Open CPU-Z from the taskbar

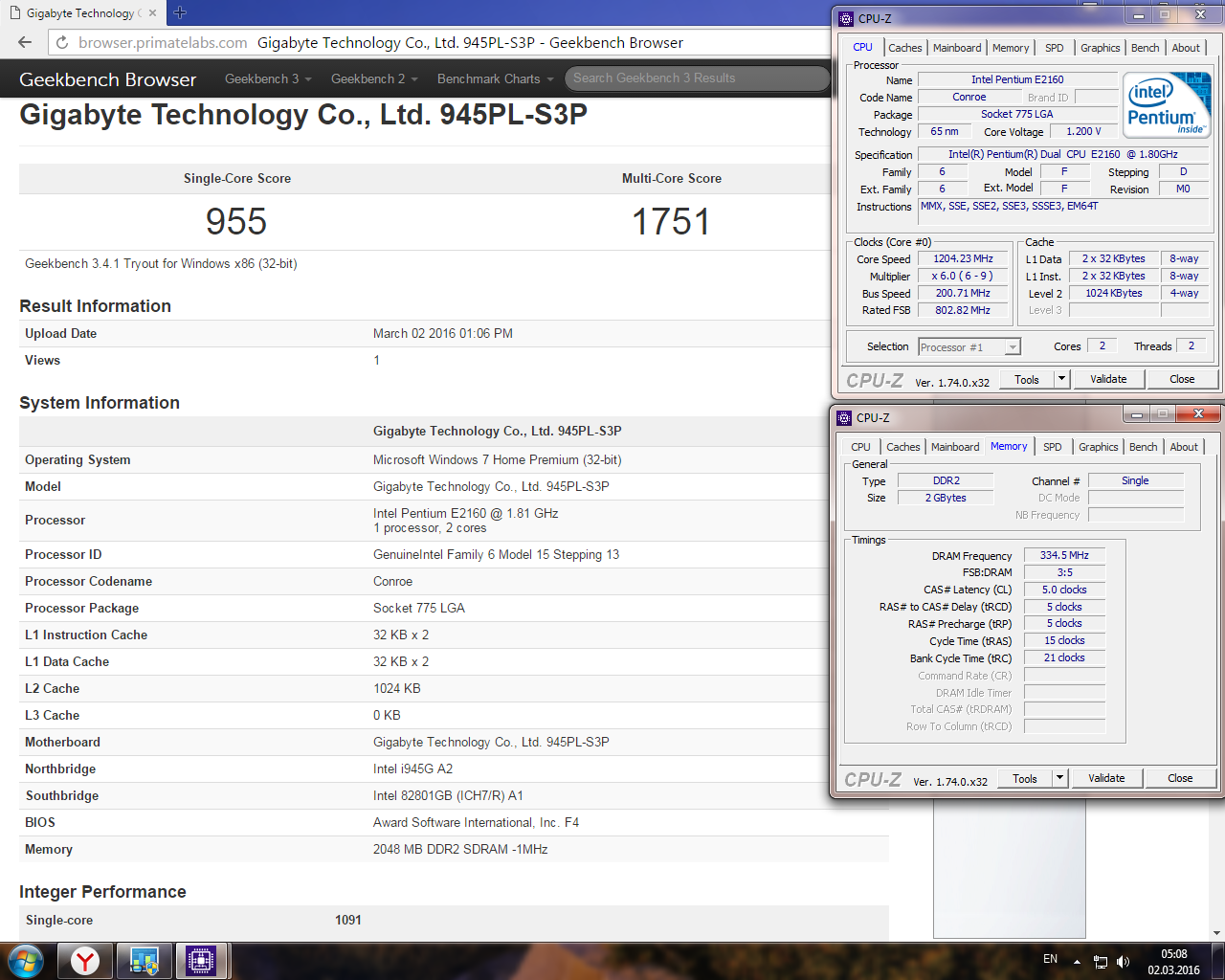201,960
